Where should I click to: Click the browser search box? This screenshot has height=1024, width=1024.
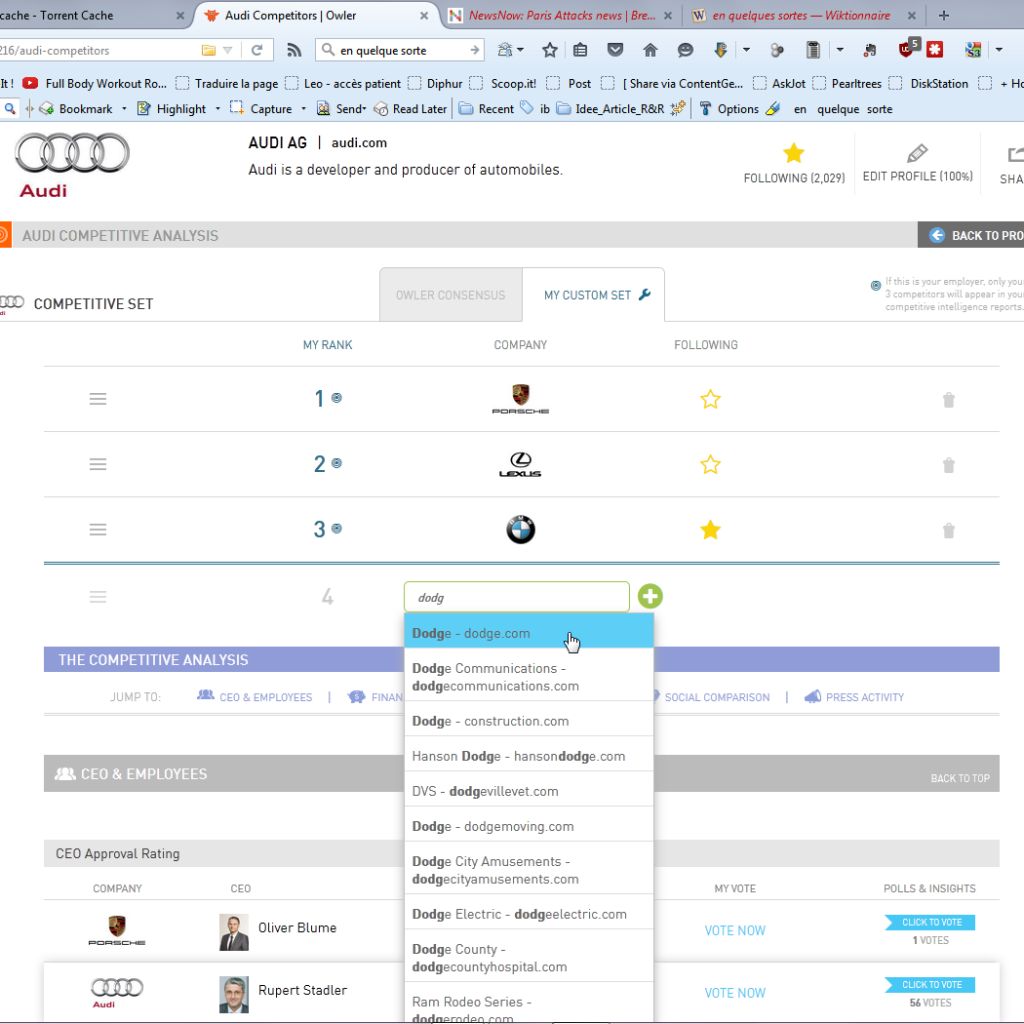click(x=400, y=50)
